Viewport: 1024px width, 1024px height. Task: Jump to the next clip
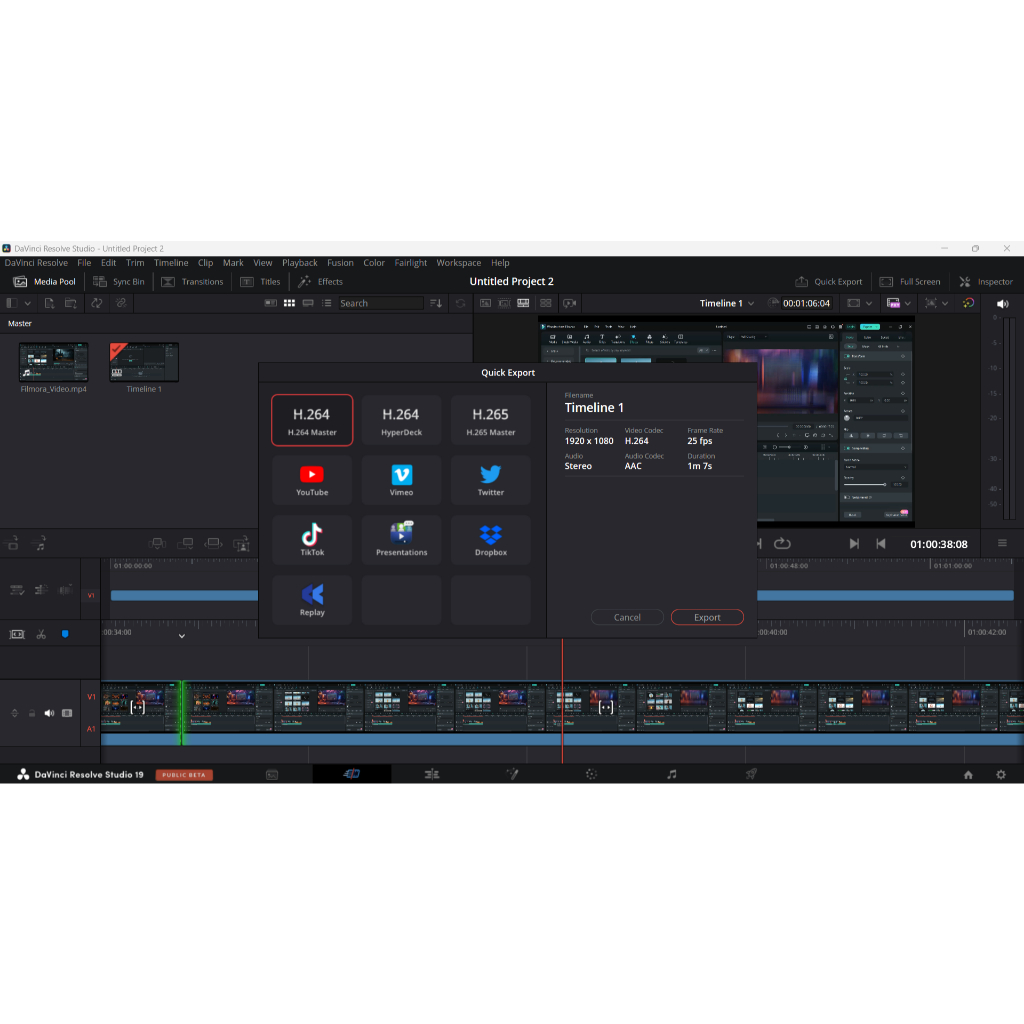pyautogui.click(x=854, y=544)
